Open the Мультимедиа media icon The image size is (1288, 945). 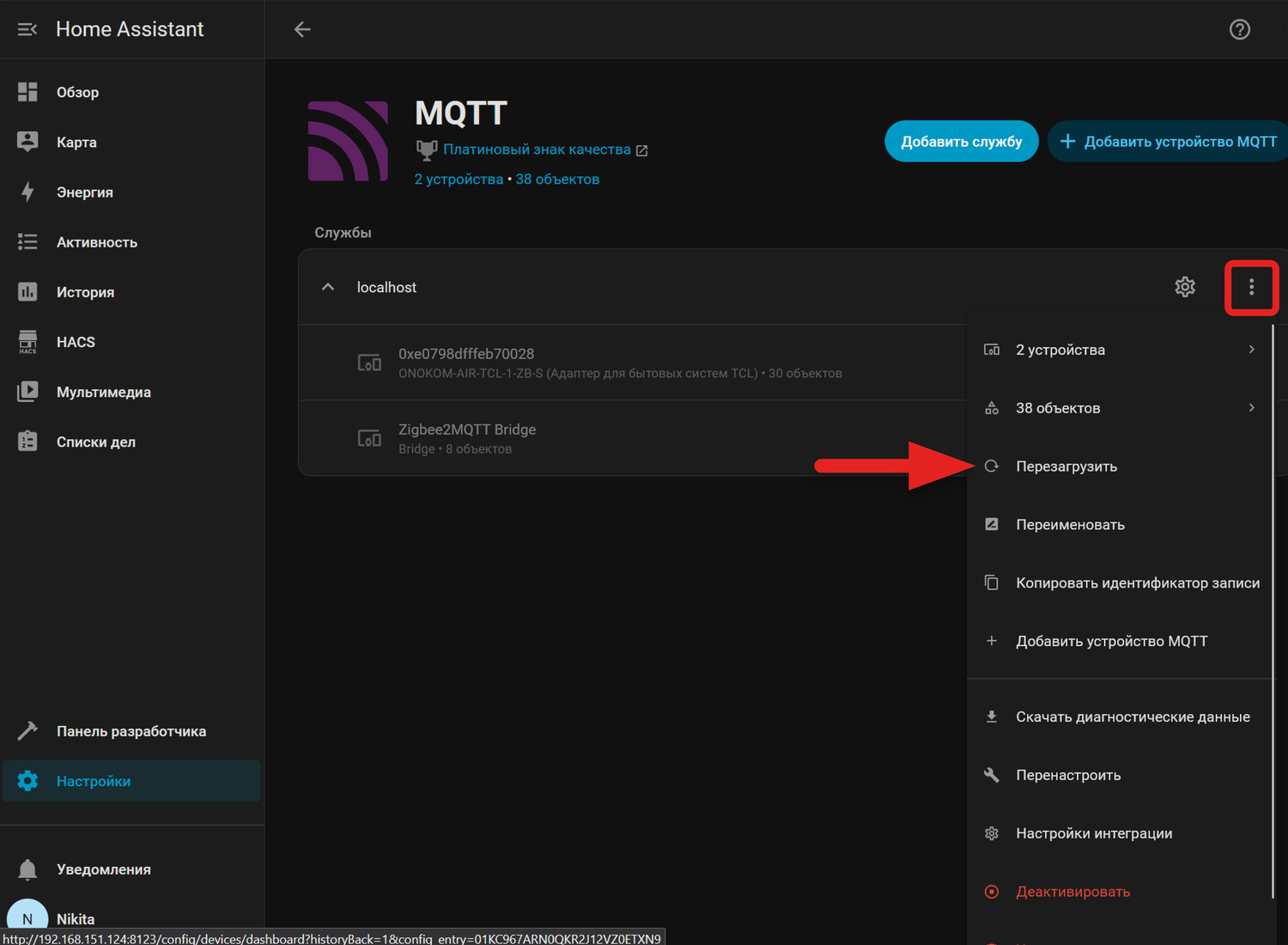pyautogui.click(x=27, y=392)
